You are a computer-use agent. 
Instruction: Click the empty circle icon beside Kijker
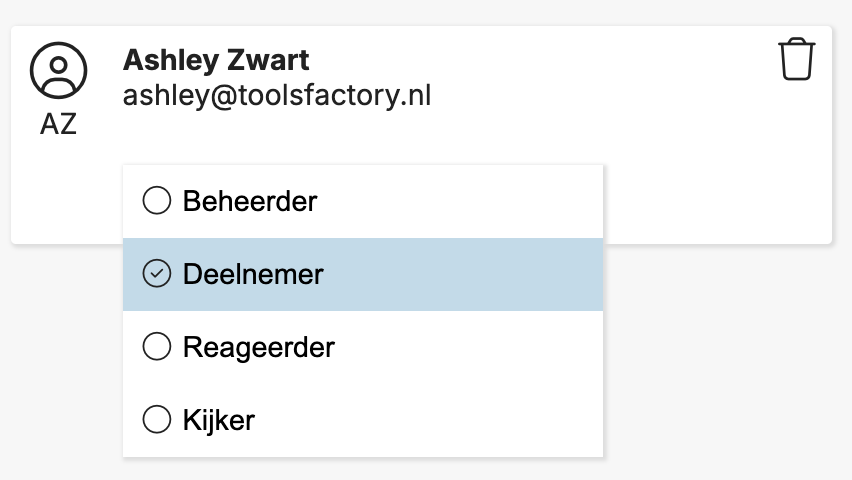[x=156, y=419]
